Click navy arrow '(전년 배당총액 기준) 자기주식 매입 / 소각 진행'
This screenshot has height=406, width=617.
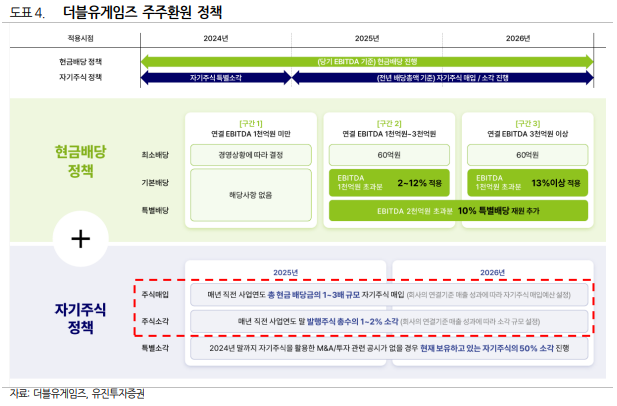443,78
